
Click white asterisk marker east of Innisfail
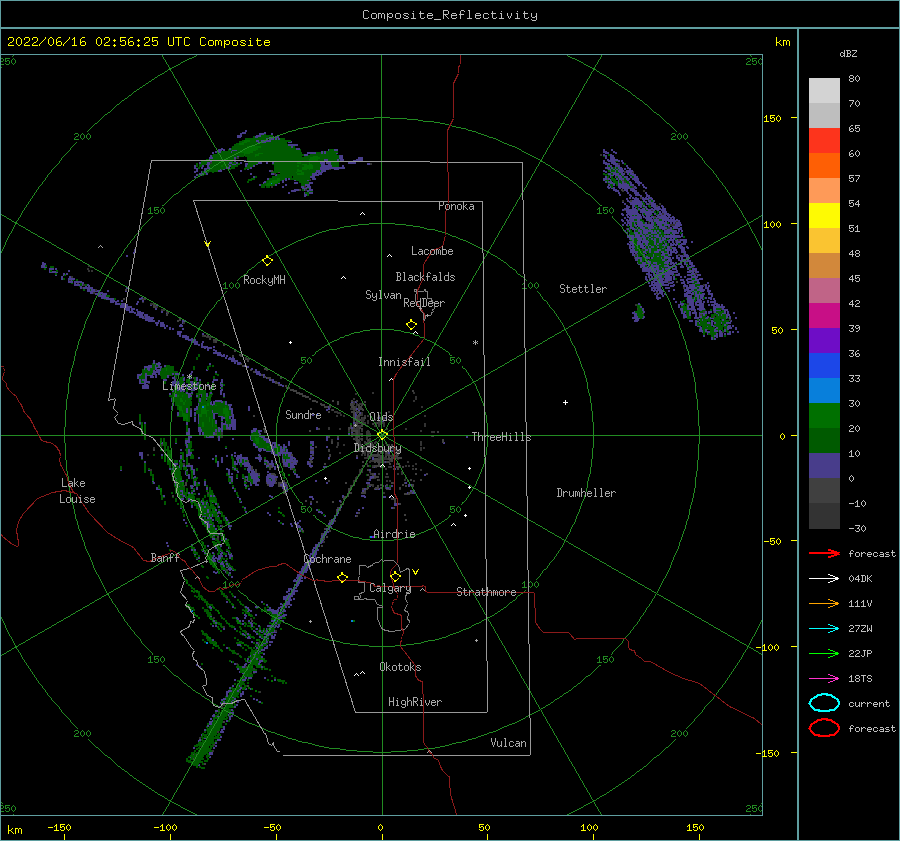pos(475,343)
